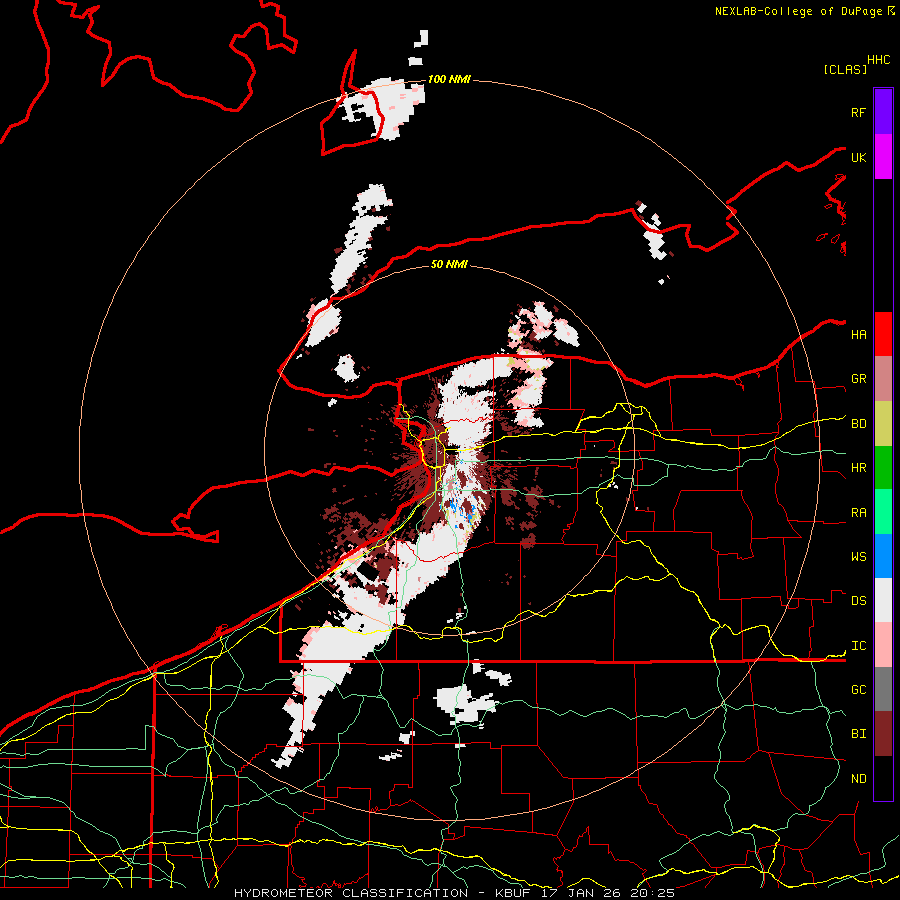Click the WS blue legend swatch
900x900 pixels.
pyautogui.click(x=883, y=556)
